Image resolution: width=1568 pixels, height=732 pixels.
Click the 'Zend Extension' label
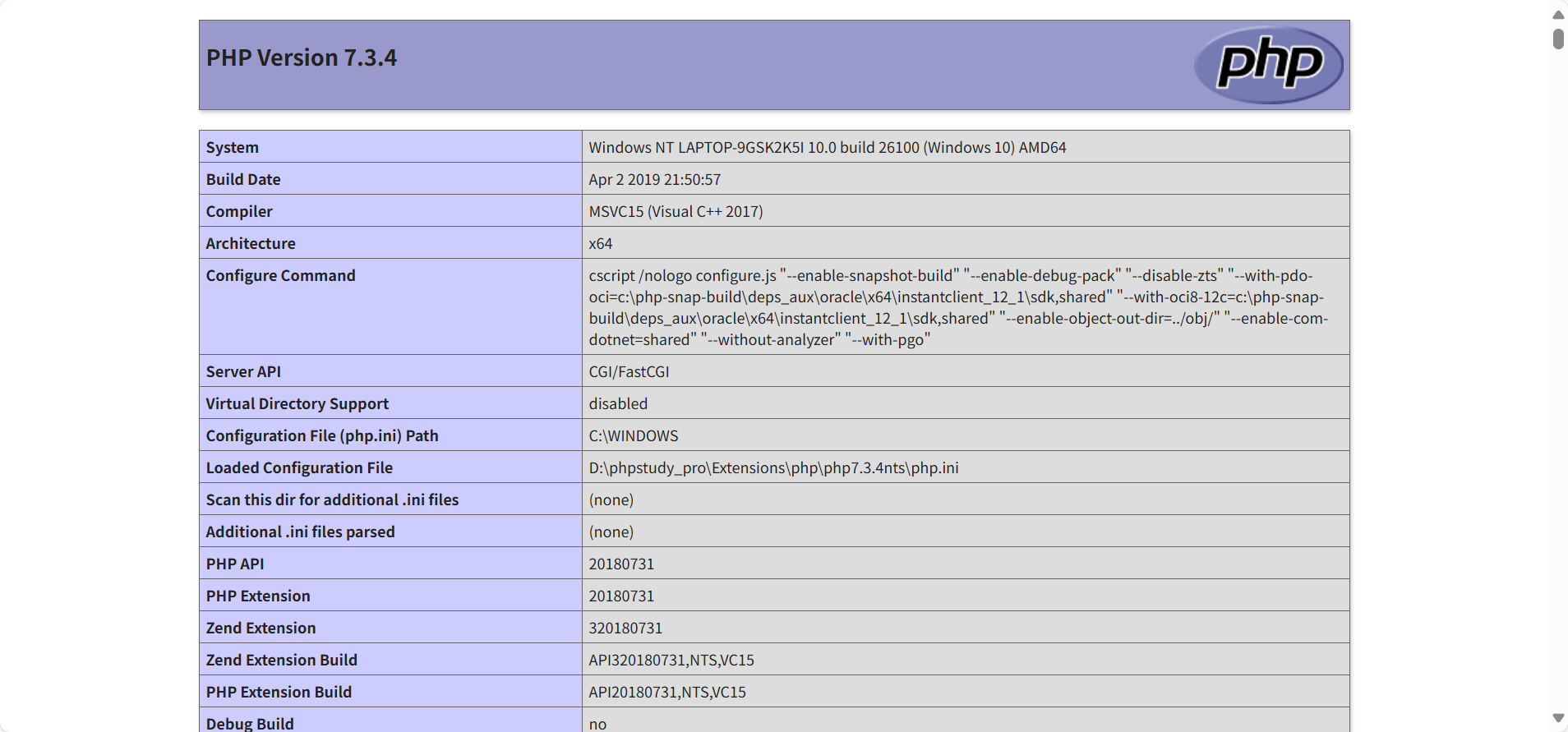[x=261, y=628]
